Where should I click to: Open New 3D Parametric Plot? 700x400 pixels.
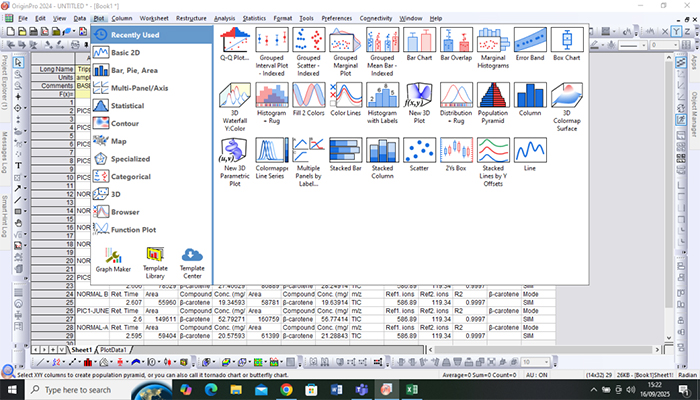235,162
